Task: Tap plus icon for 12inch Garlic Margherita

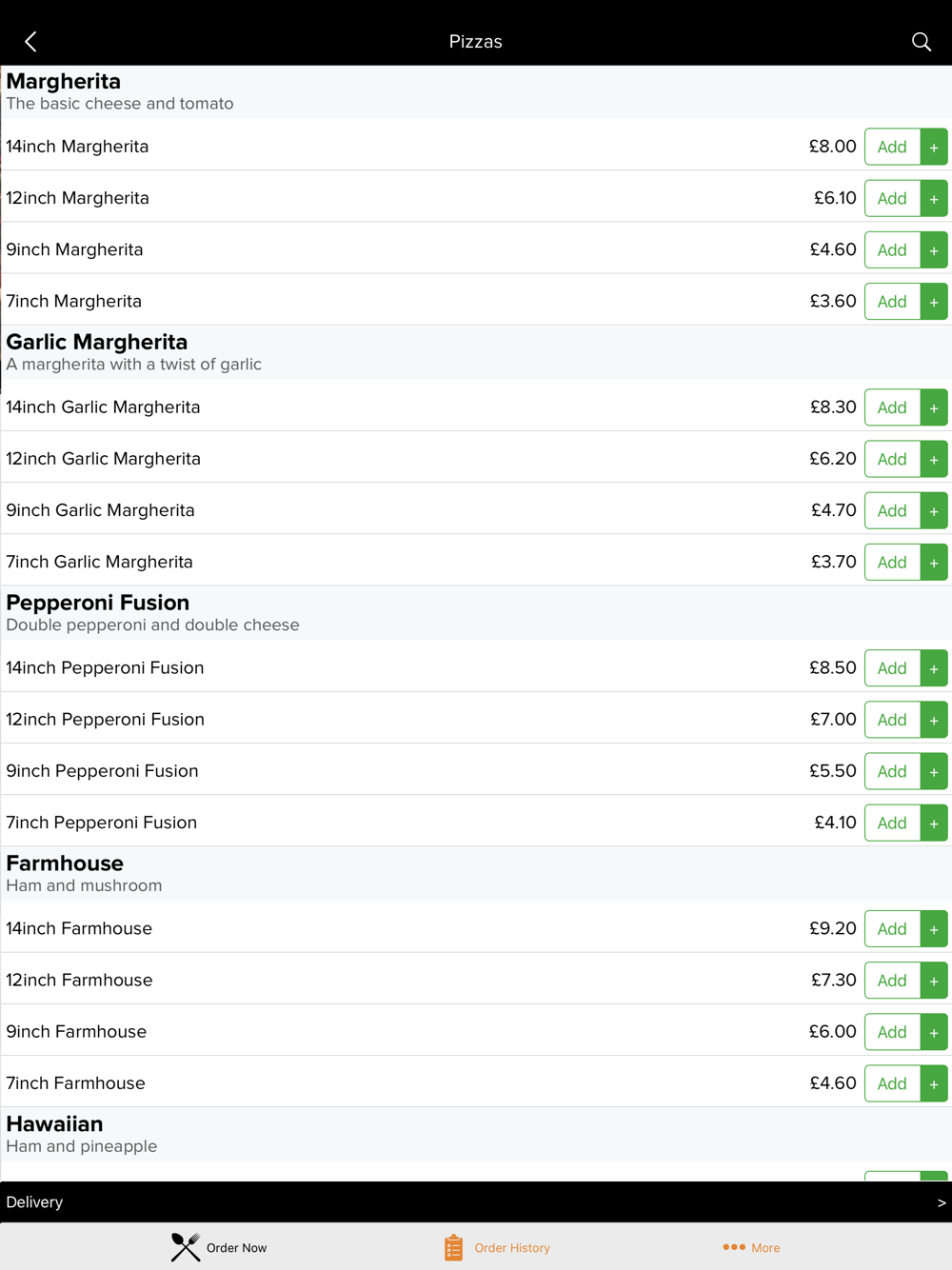Action: click(934, 459)
